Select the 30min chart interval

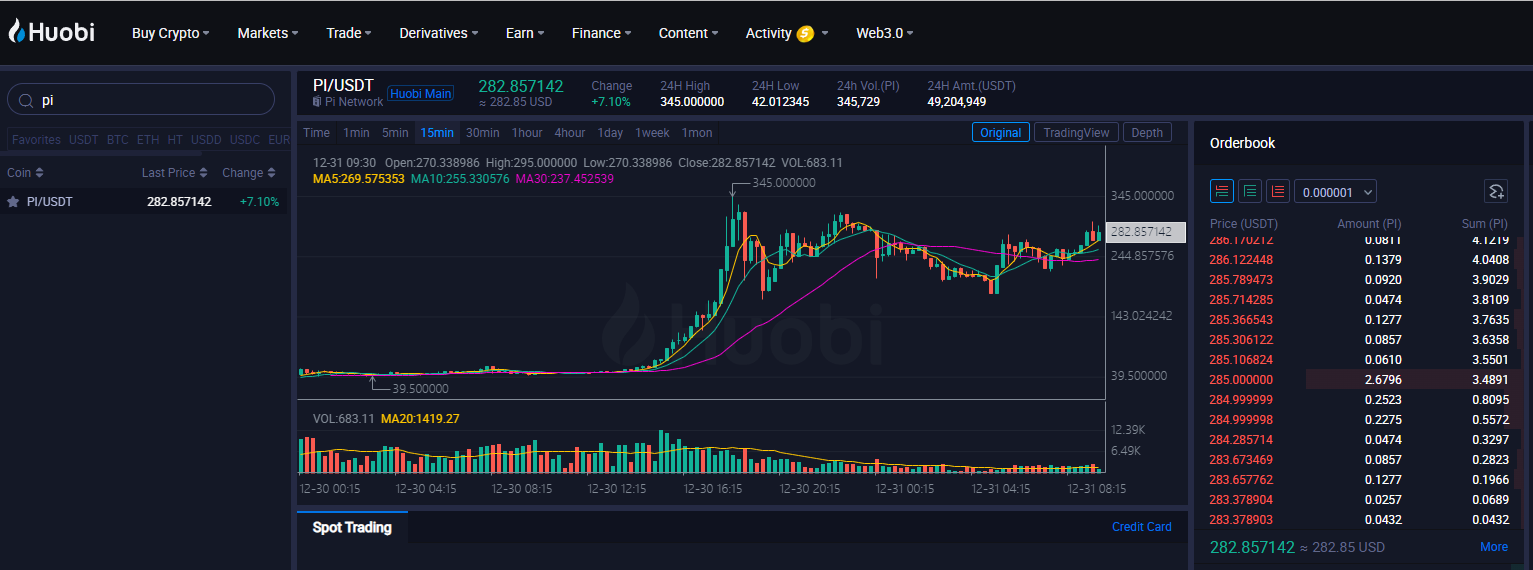[x=483, y=133]
